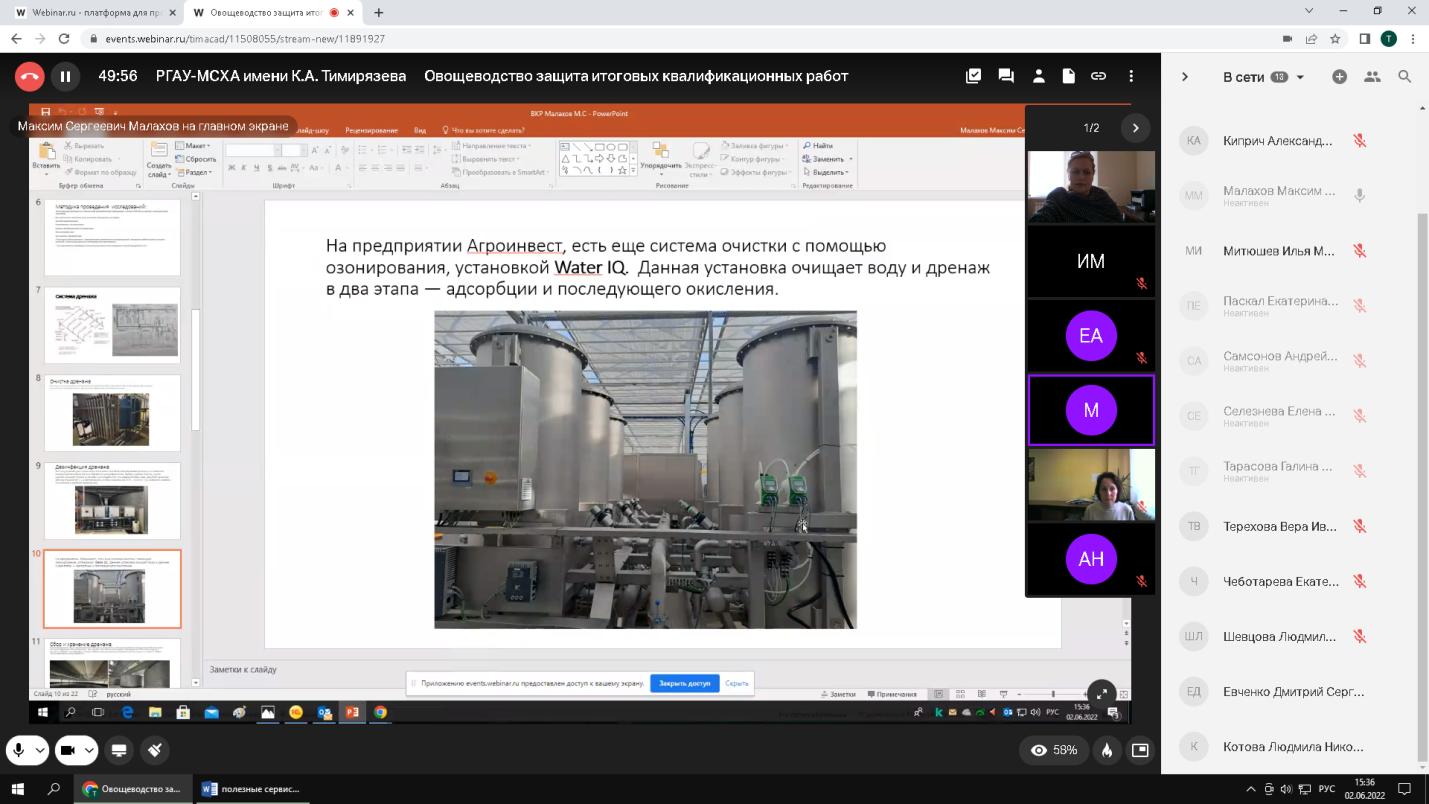This screenshot has height=804, width=1429.
Task: Select slide 9 thumbnail 'Дезинфекция дренажа'
Action: click(x=112, y=501)
